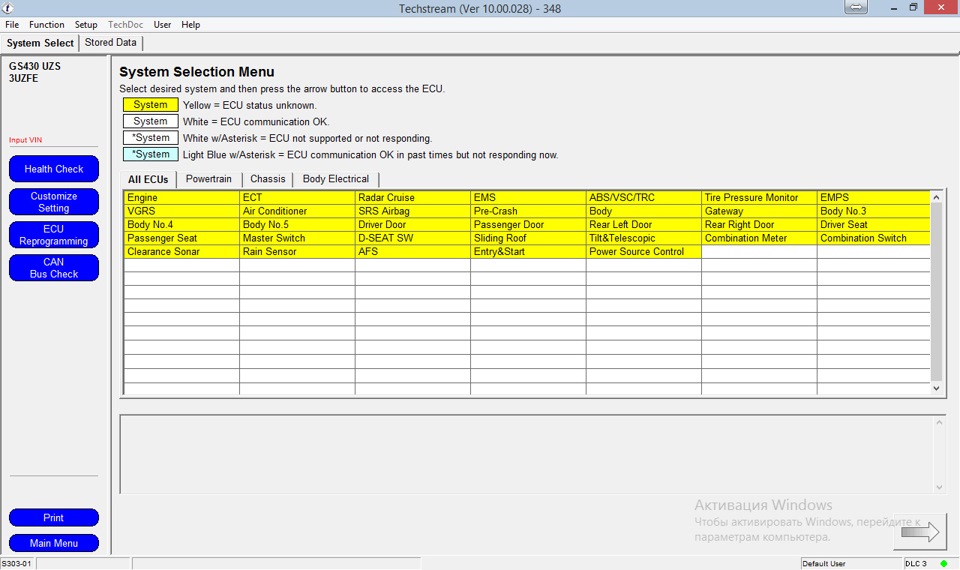Screen dimensions: 960x570
Task: Select the SRS Airbag system
Action: [x=411, y=211]
